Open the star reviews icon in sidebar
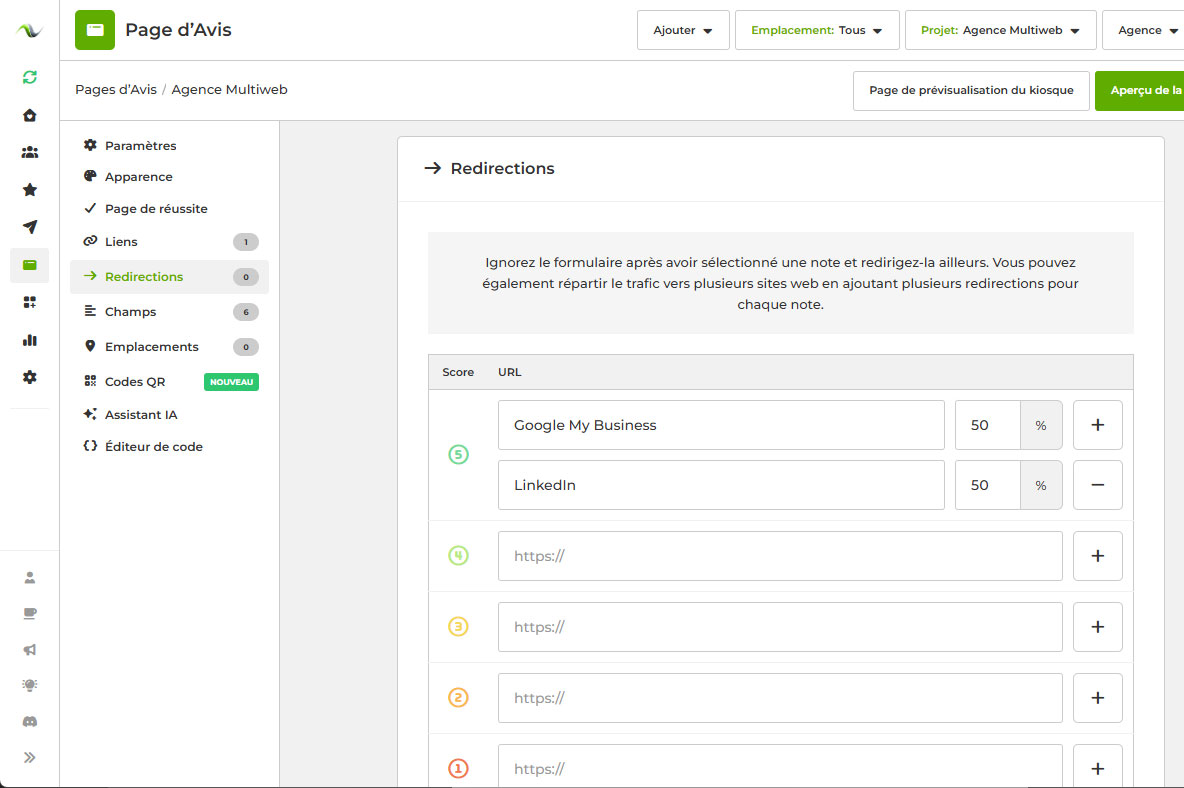1184x788 pixels. [30, 189]
